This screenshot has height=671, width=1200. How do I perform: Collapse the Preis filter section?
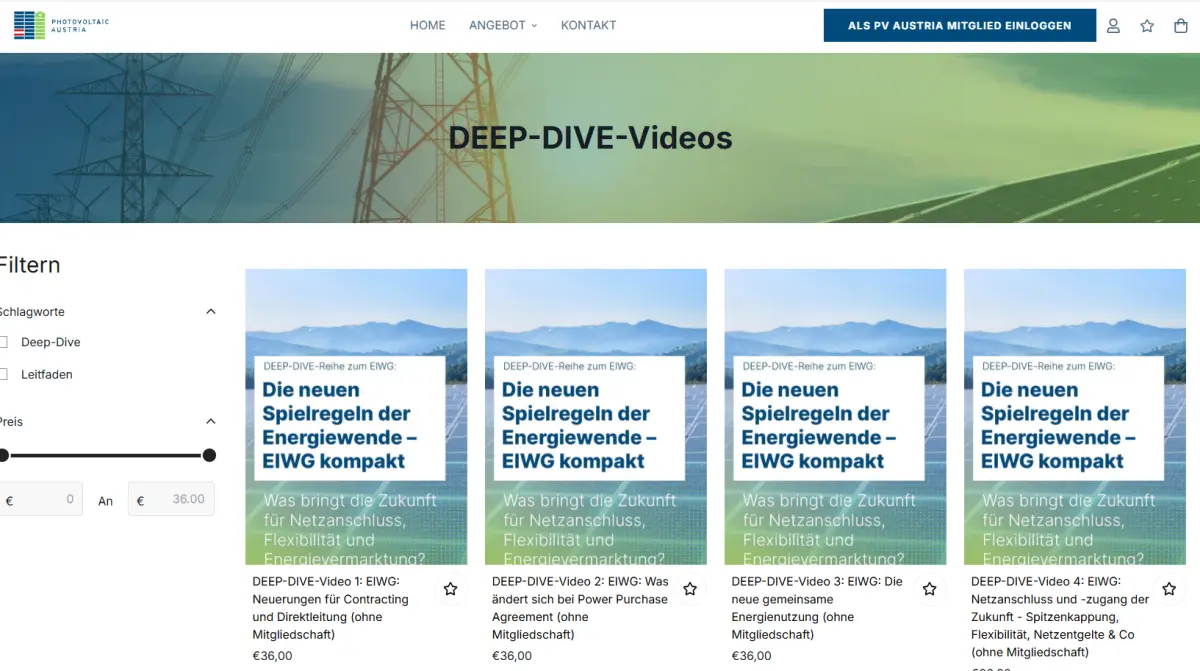click(210, 422)
